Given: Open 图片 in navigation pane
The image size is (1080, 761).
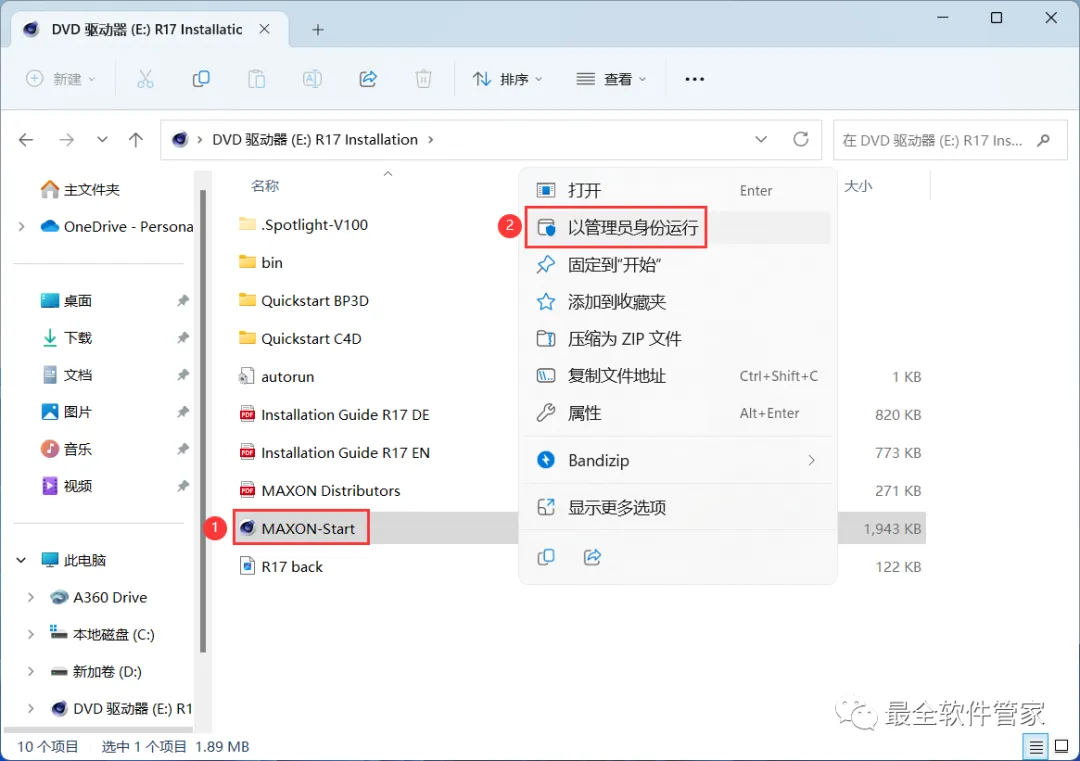Looking at the screenshot, I should click(x=67, y=413).
